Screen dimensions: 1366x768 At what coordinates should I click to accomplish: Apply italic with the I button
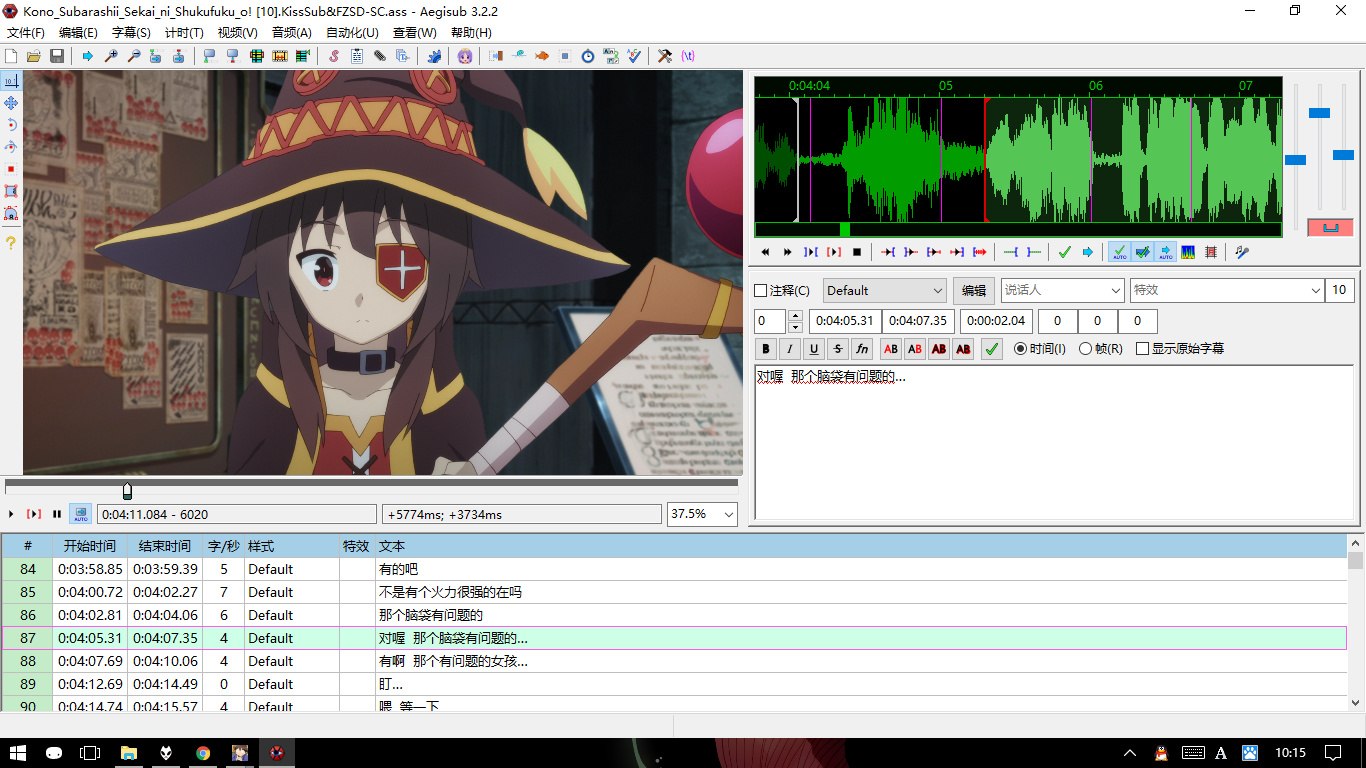pyautogui.click(x=790, y=349)
